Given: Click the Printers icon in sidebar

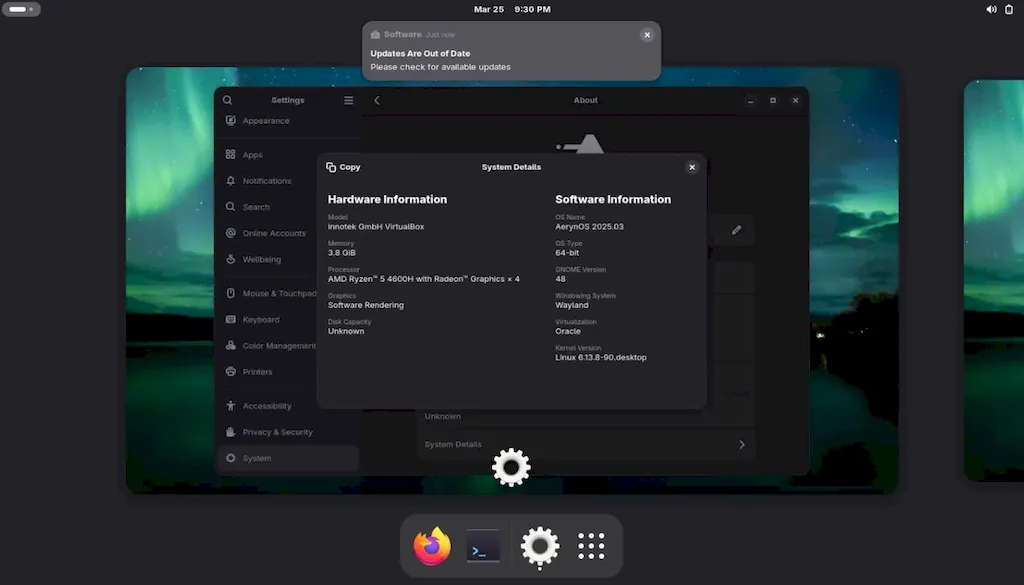Looking at the screenshot, I should (x=231, y=372).
